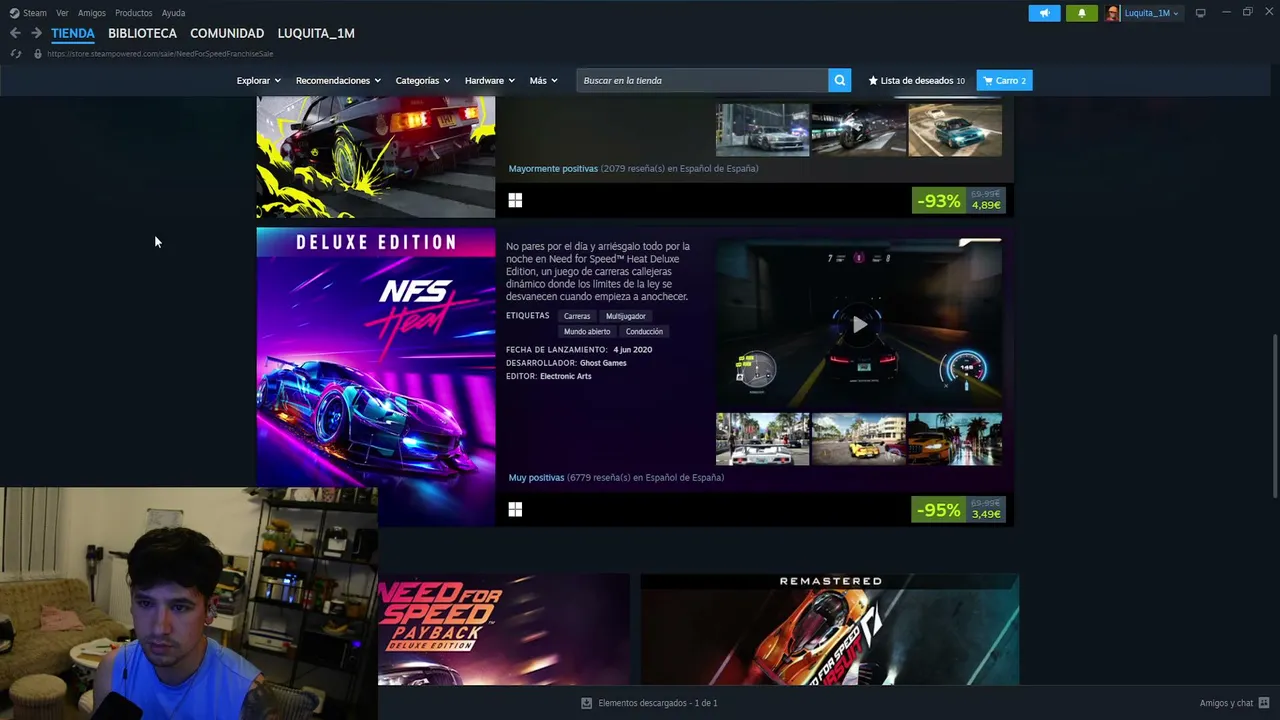Open the LUQUITA_1M profile tab
The width and height of the screenshot is (1280, 720).
coord(316,33)
